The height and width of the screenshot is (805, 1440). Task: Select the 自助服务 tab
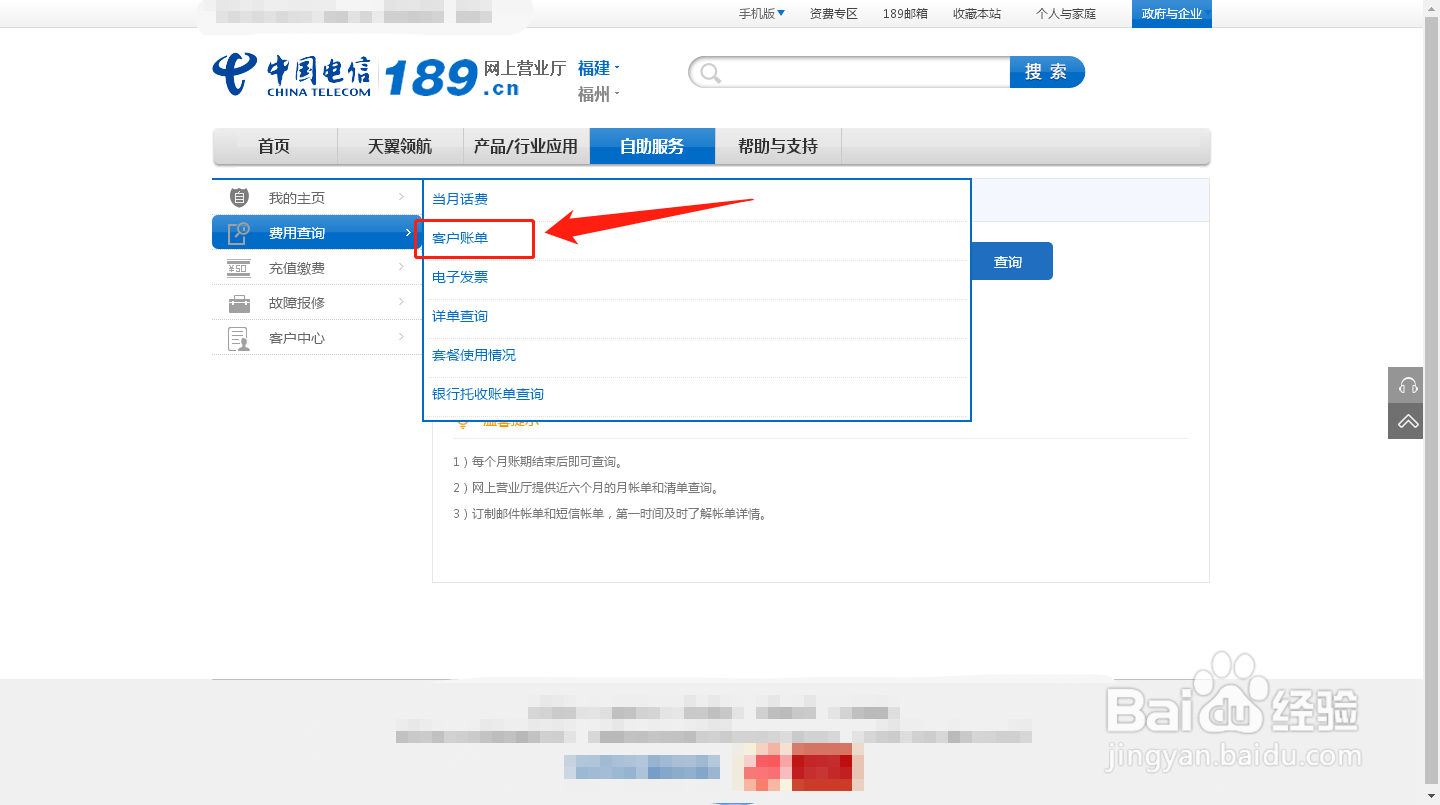click(x=652, y=146)
